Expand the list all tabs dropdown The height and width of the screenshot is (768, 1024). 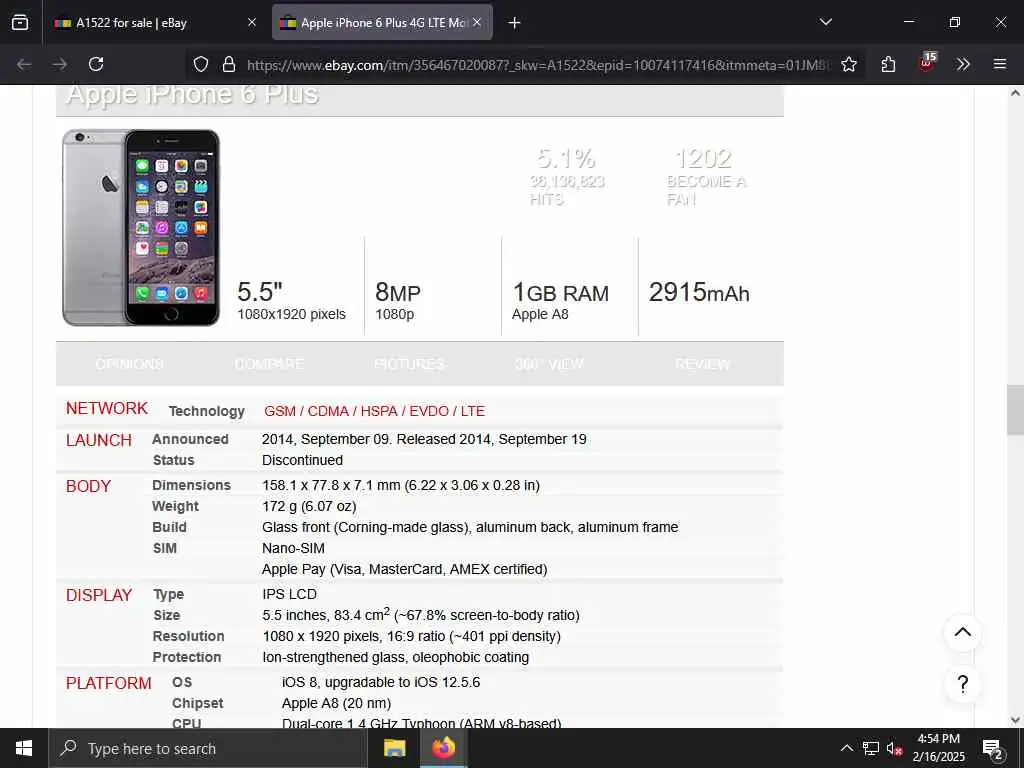(x=825, y=22)
